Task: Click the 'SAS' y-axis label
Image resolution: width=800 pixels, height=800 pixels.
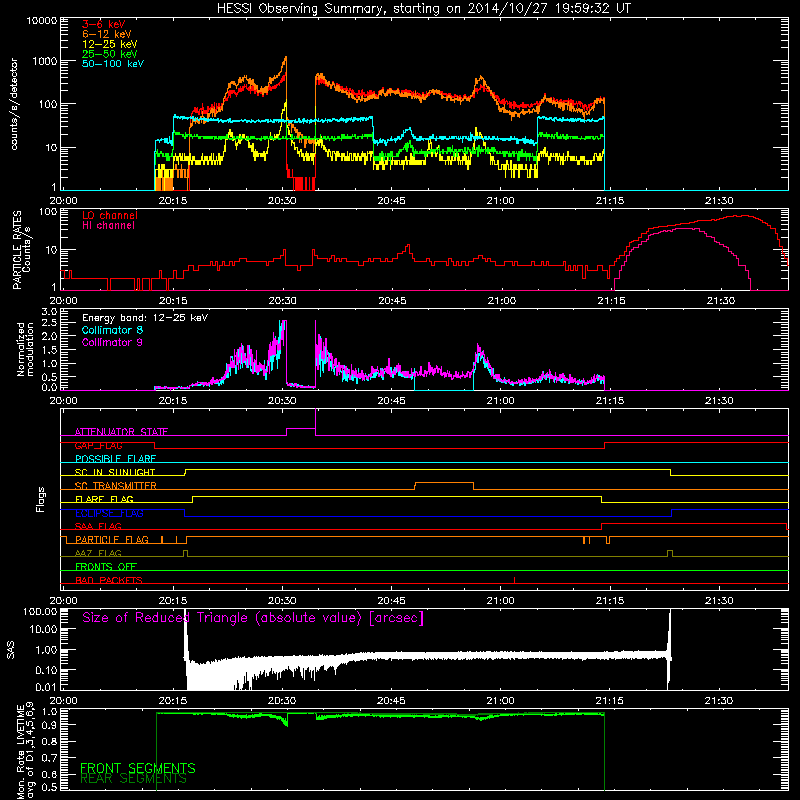Action: [x=11, y=650]
